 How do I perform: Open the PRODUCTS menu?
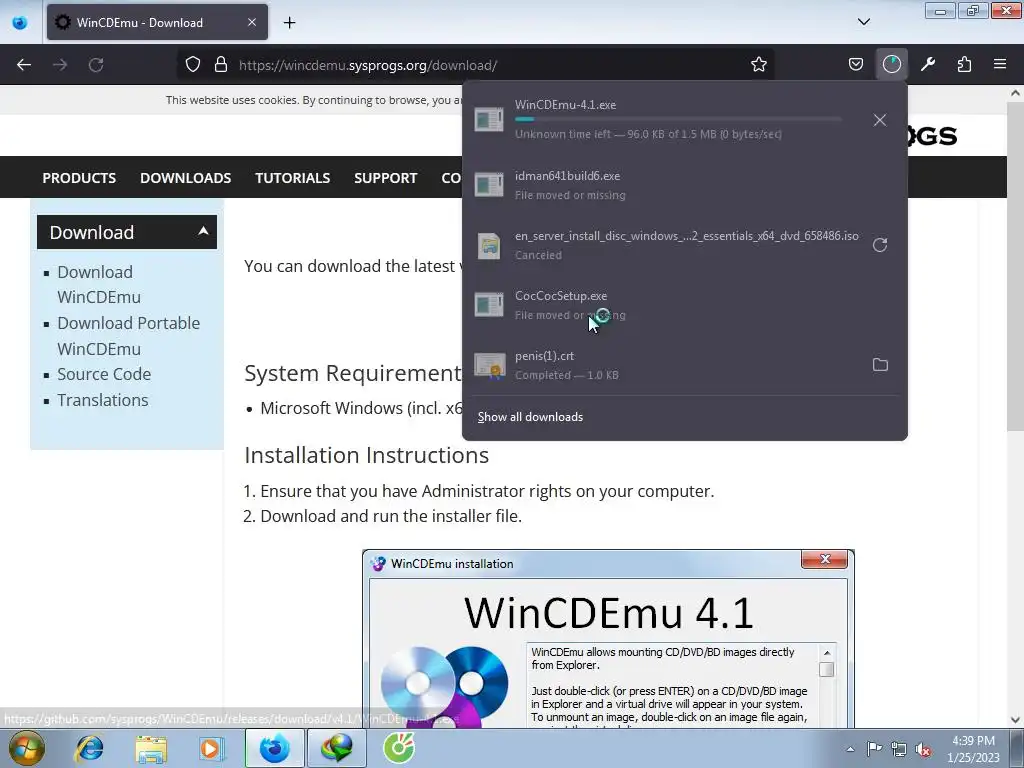click(x=79, y=178)
